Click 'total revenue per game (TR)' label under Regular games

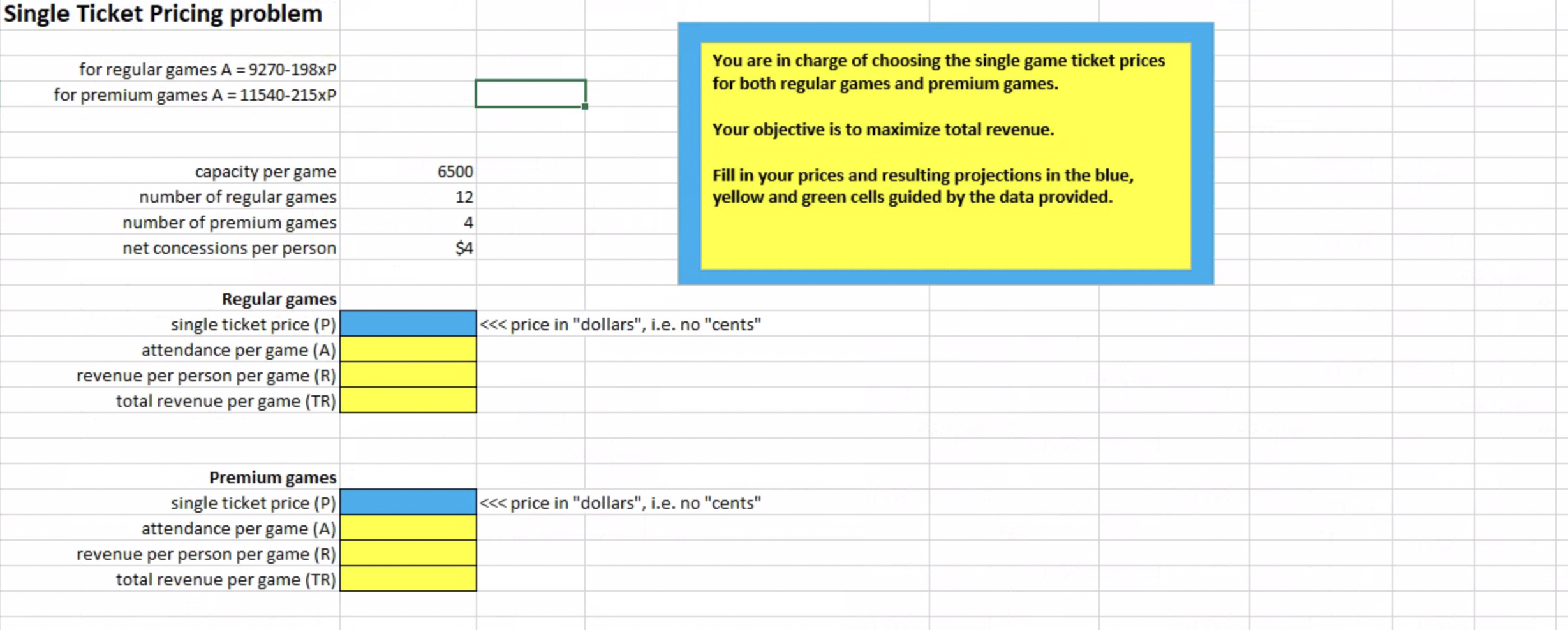pyautogui.click(x=226, y=401)
